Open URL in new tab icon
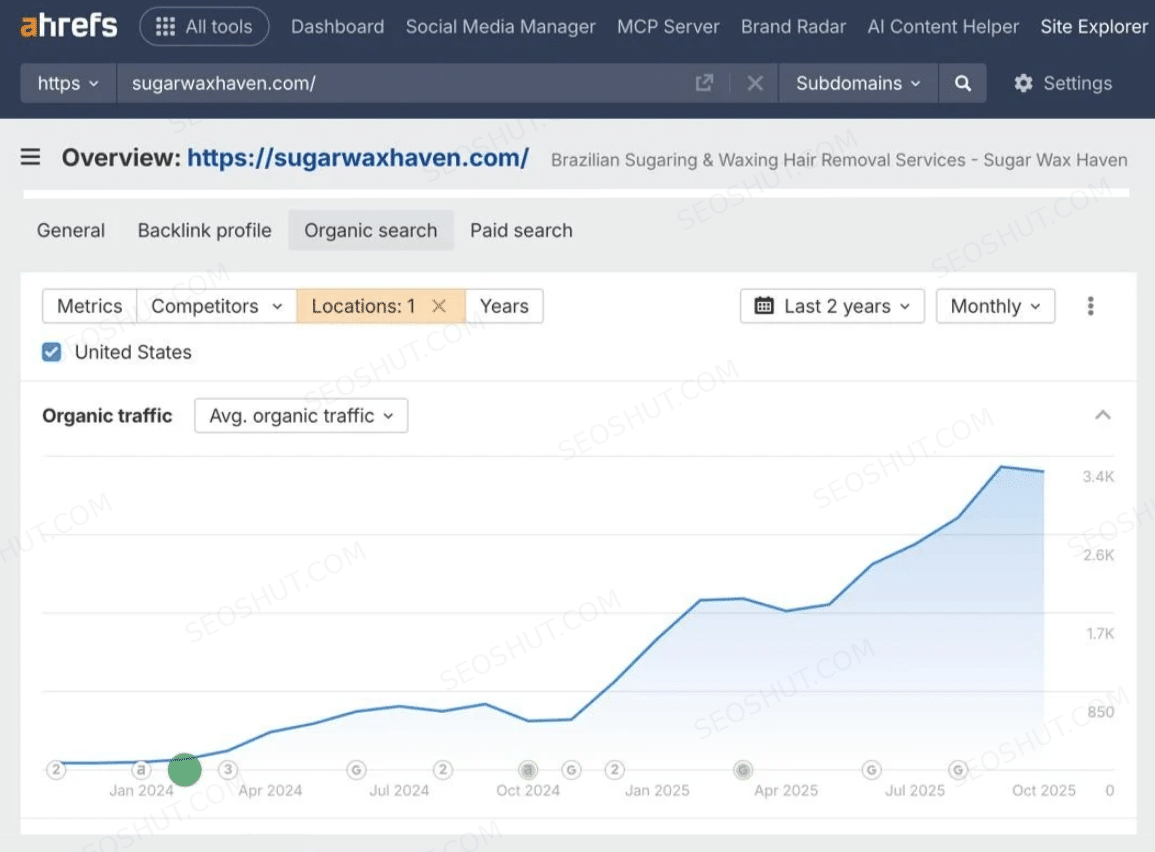Screen dimensions: 1155x852 tap(704, 83)
